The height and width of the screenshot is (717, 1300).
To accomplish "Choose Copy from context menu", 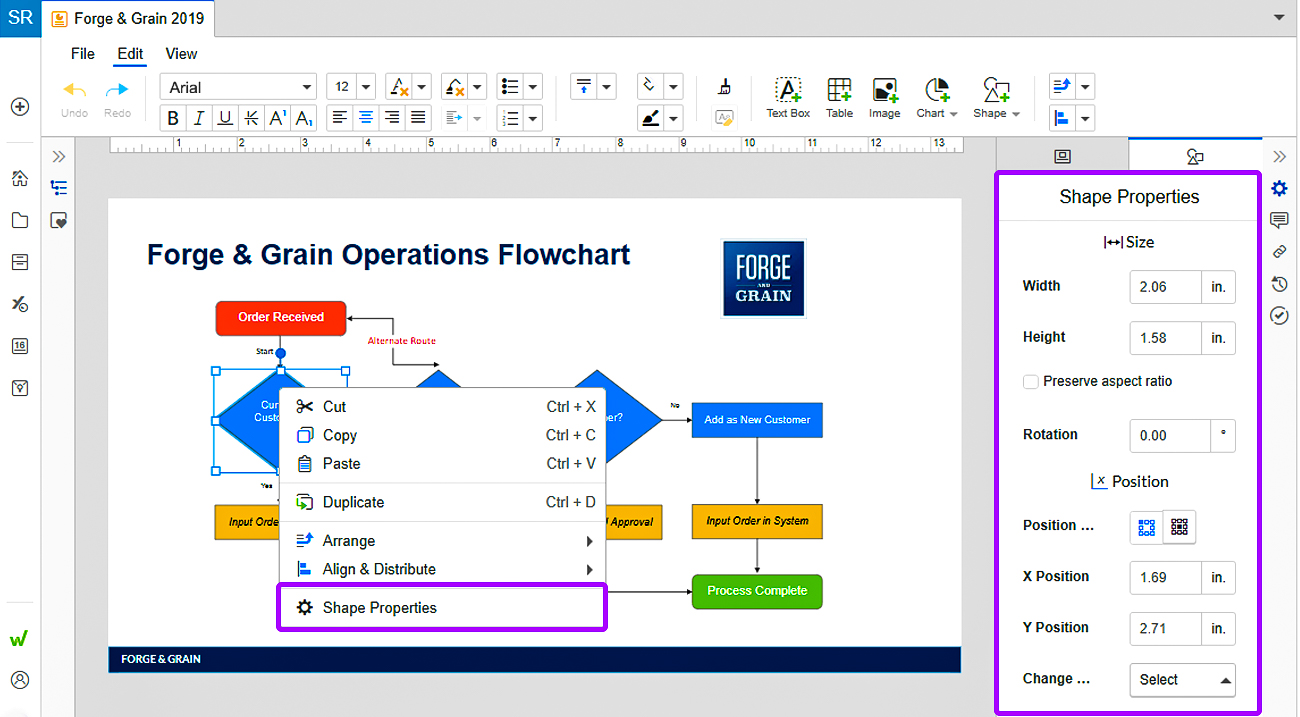I will point(442,436).
